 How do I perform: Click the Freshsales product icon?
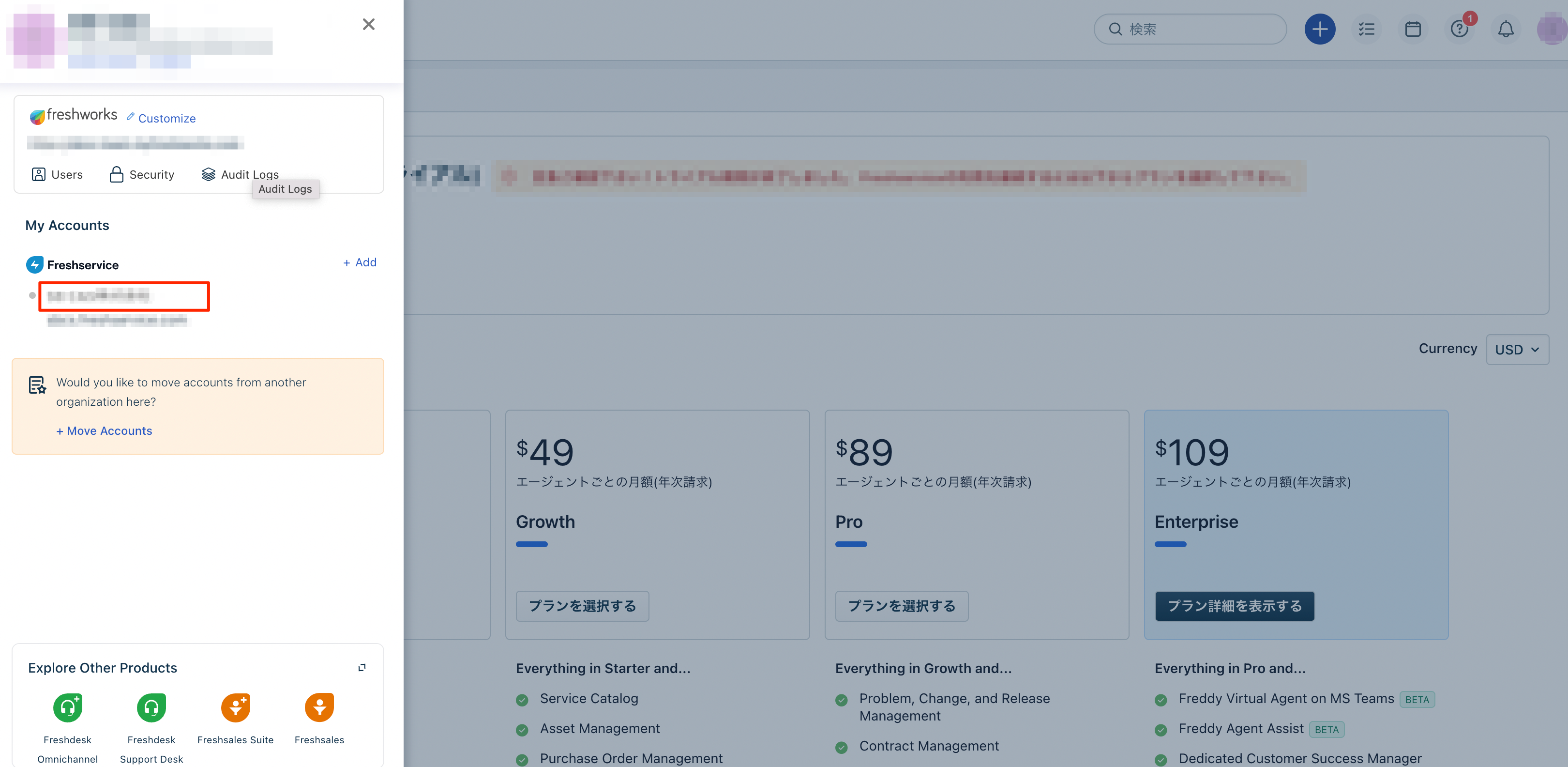319,707
